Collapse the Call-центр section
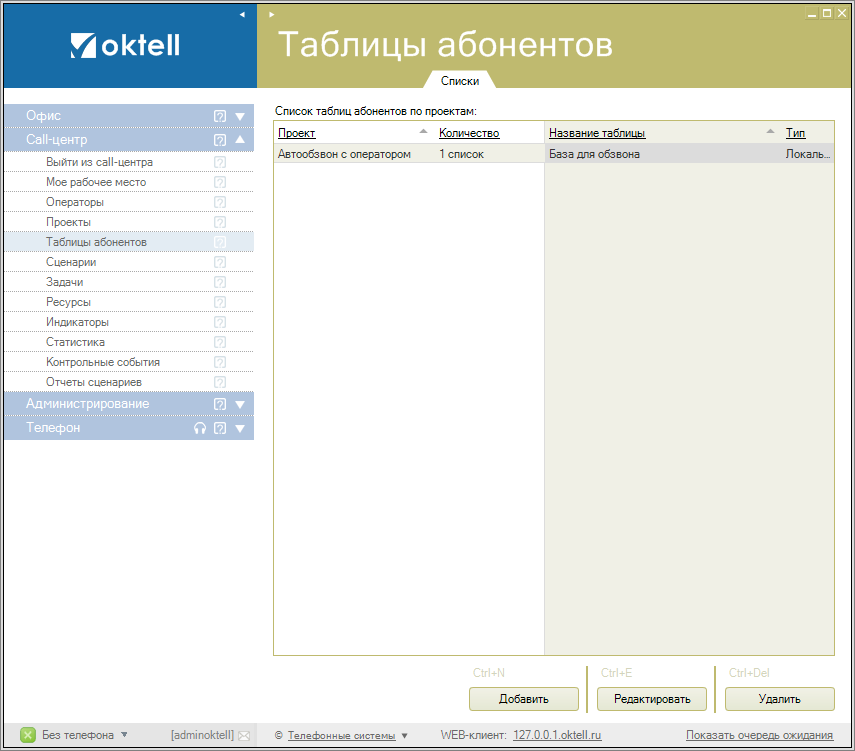 tap(240, 140)
